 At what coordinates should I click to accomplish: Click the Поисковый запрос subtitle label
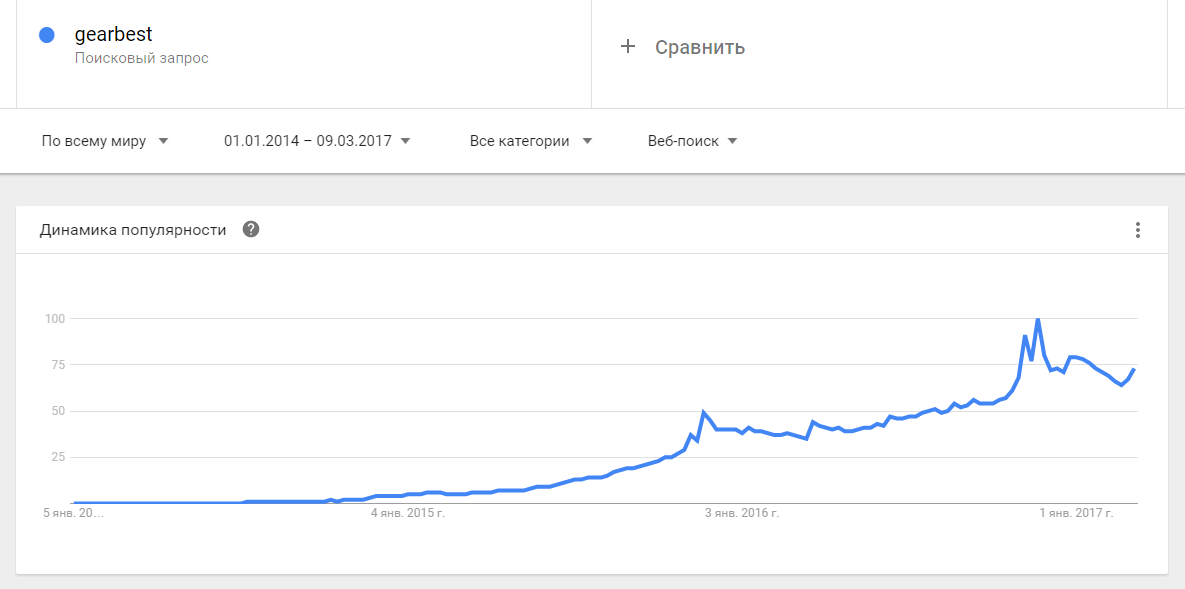tap(141, 58)
